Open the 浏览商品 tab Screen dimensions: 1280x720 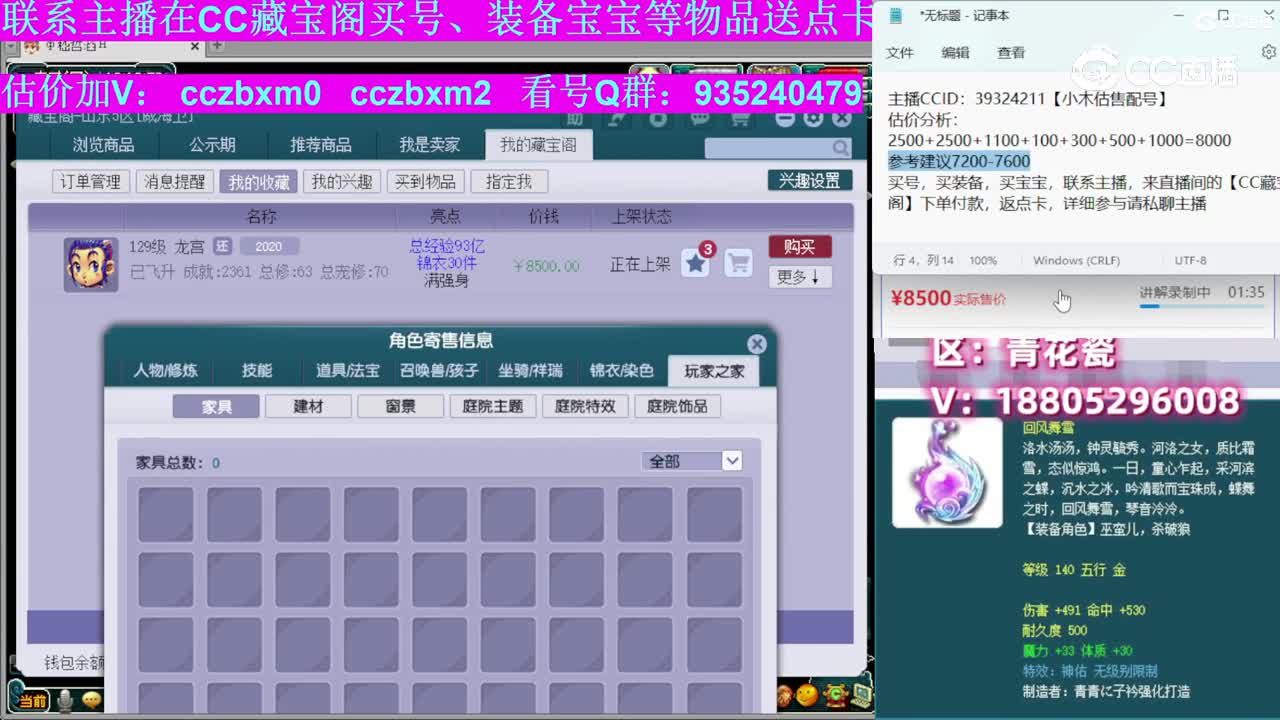(103, 145)
